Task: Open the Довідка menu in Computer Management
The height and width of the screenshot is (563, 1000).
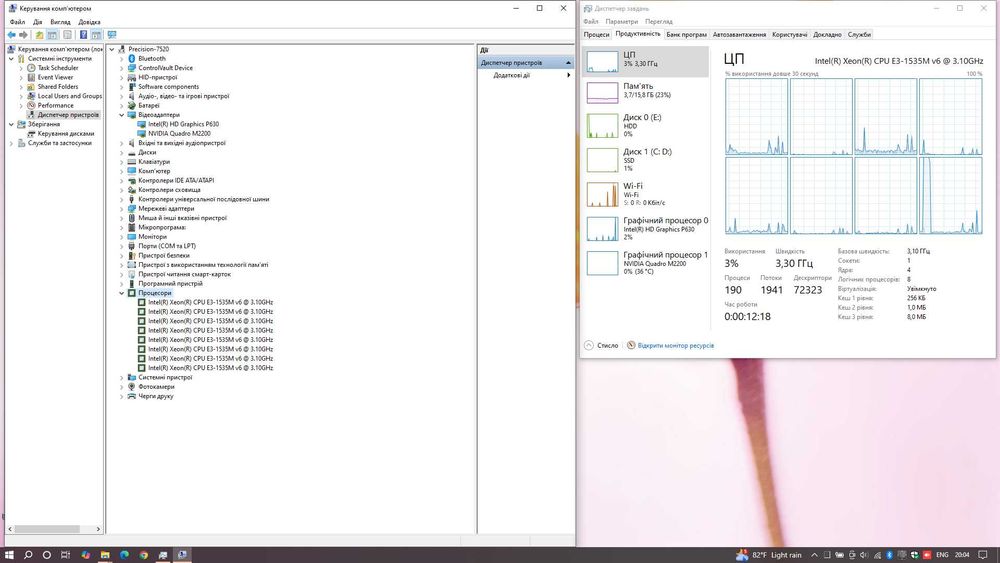Action: pos(89,22)
